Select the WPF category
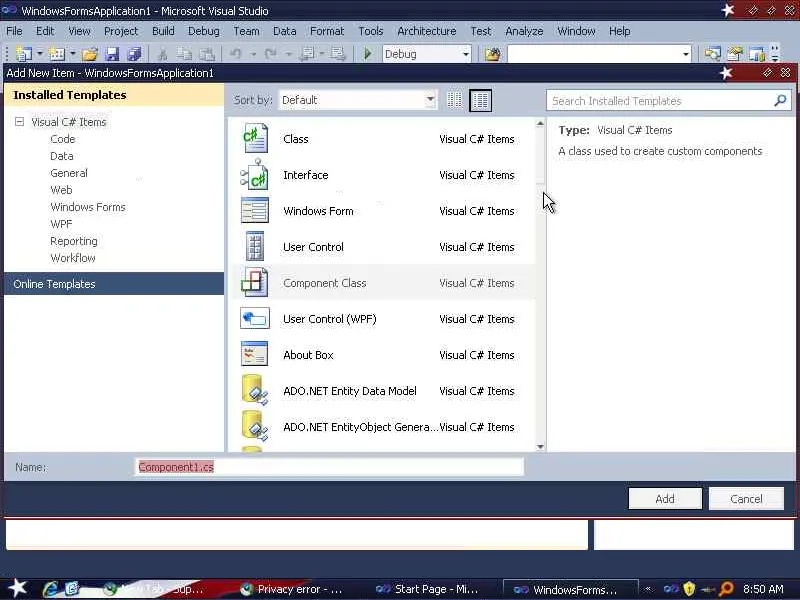800x600 pixels. 61,223
